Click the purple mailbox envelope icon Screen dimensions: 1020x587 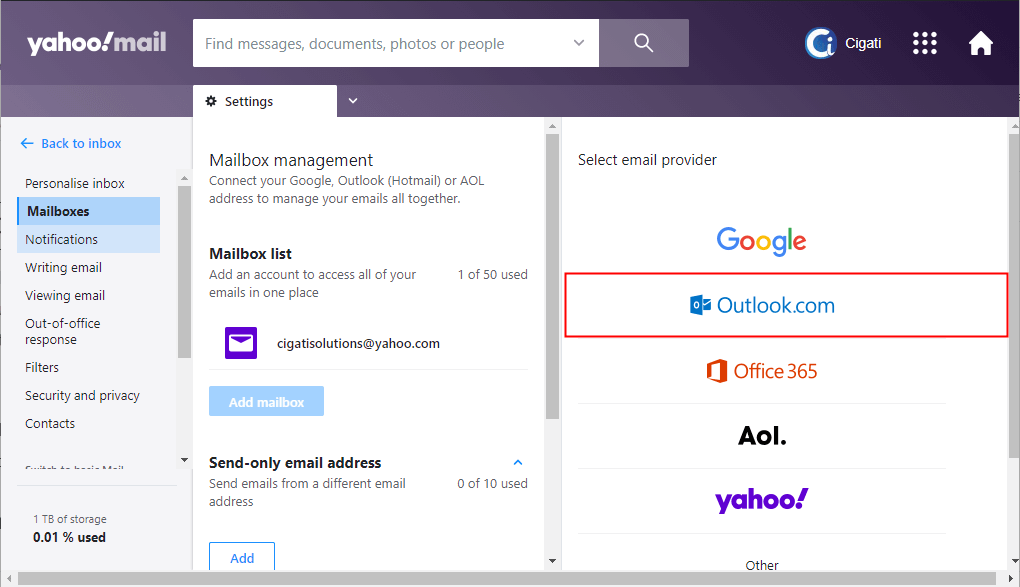click(241, 343)
